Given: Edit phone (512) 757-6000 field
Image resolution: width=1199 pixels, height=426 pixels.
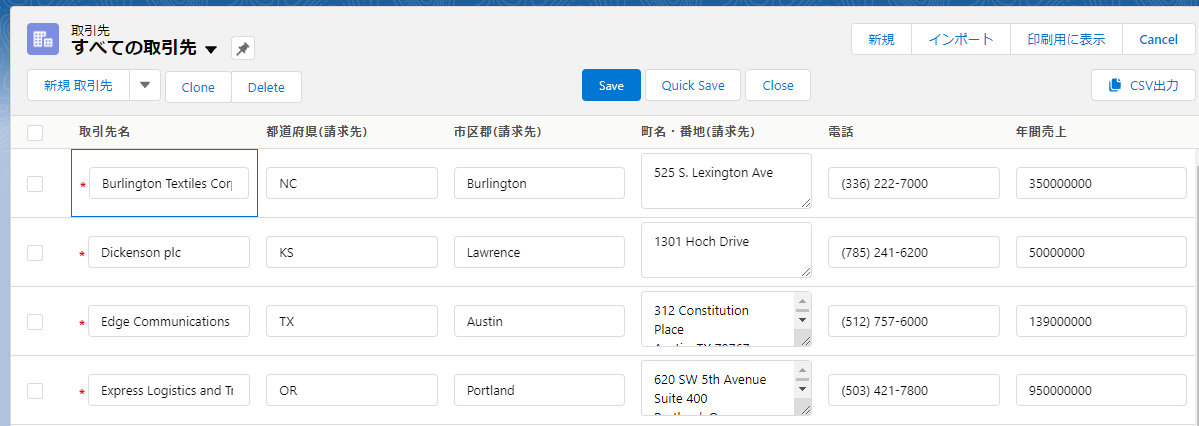Looking at the screenshot, I should (x=914, y=322).
